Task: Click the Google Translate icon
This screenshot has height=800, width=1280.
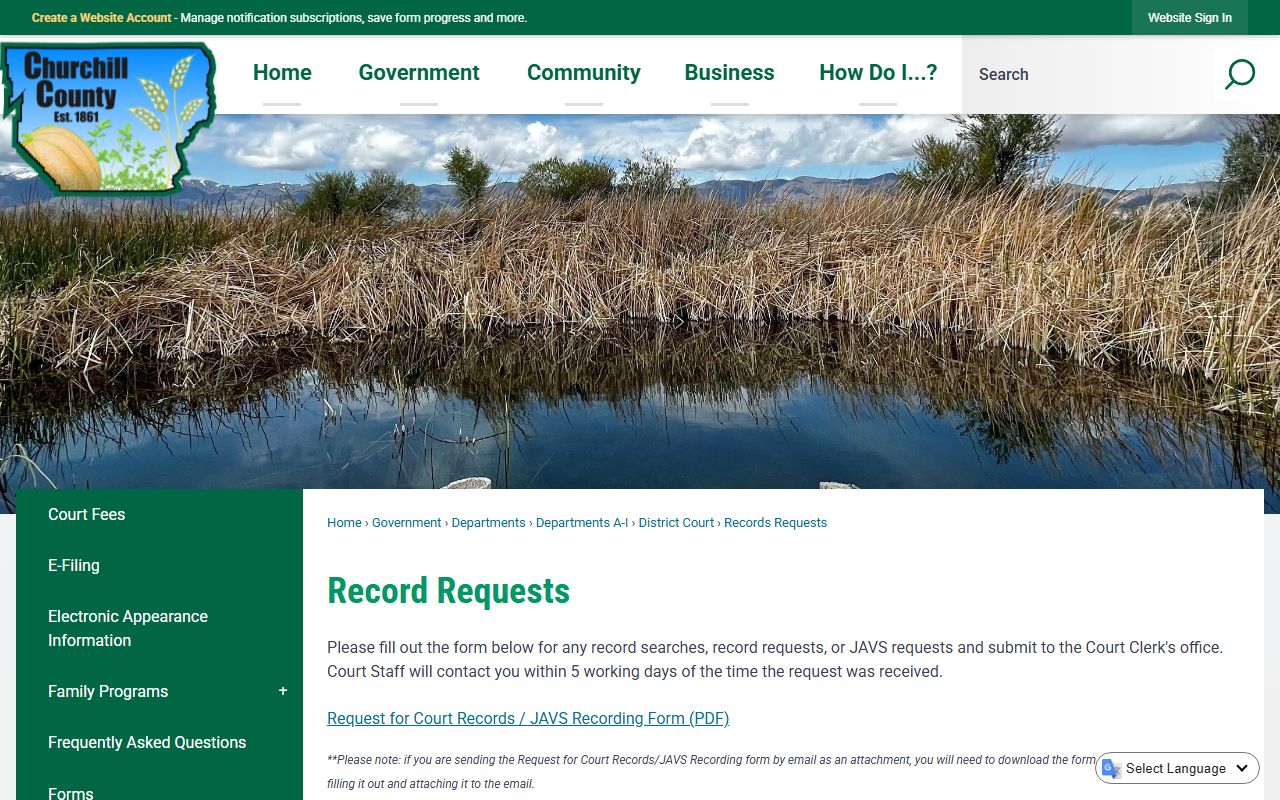Action: click(x=1111, y=768)
